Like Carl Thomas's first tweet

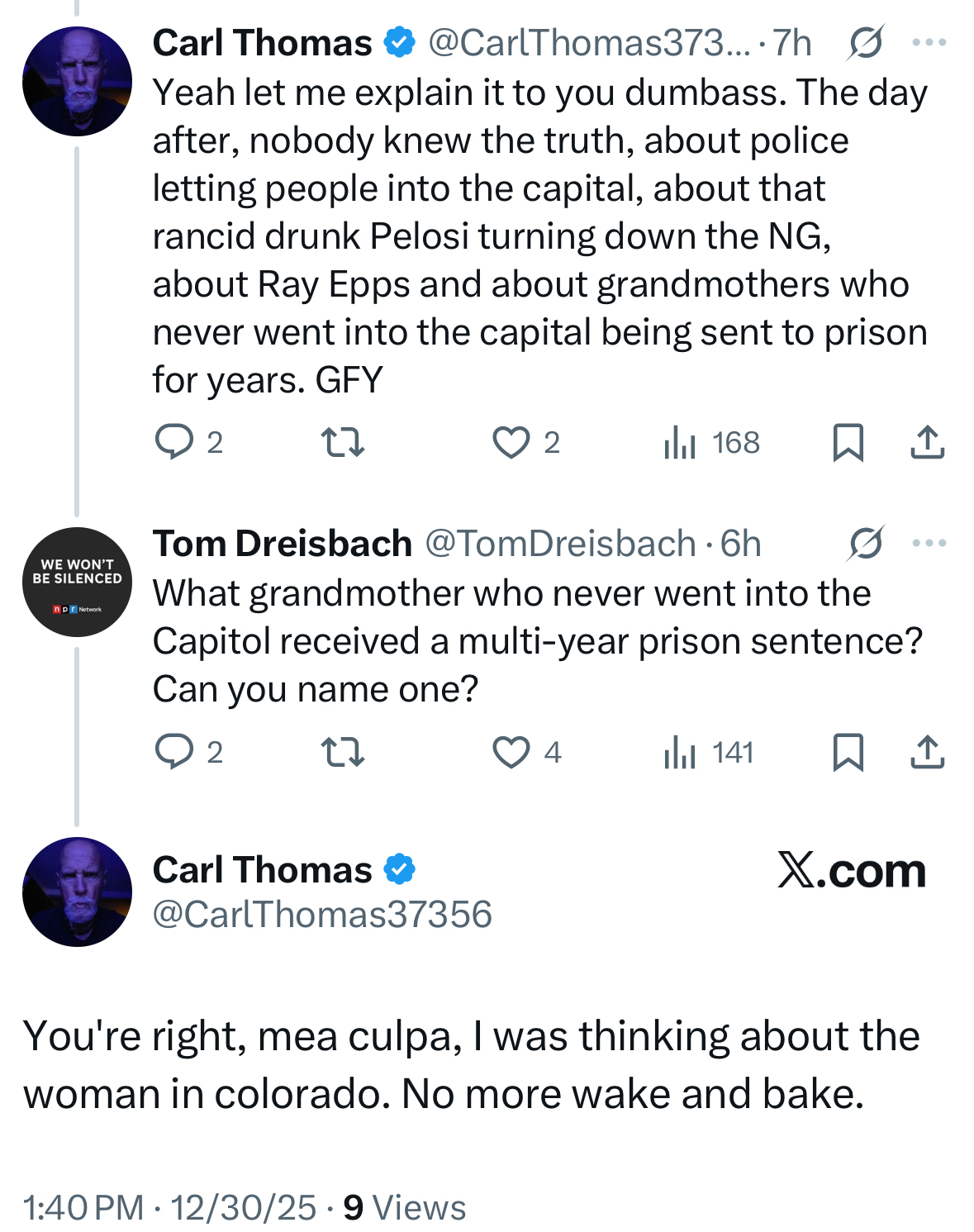tap(511, 442)
